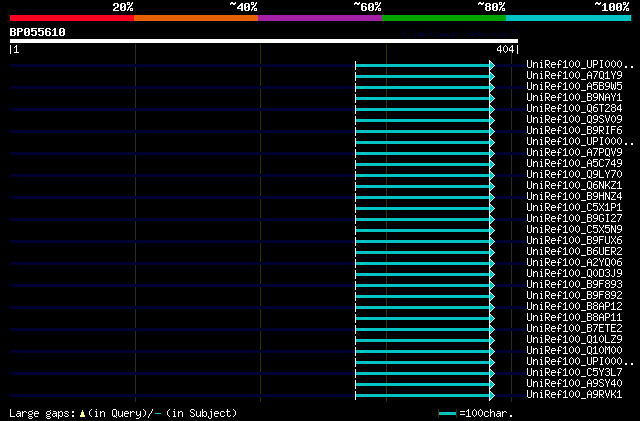Select the BP055610 query name
This screenshot has height=421, width=640.
[38, 32]
